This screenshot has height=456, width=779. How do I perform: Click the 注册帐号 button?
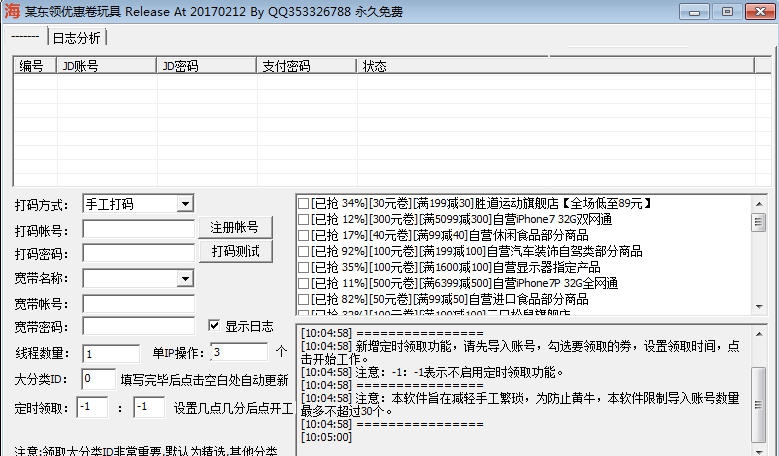(235, 228)
